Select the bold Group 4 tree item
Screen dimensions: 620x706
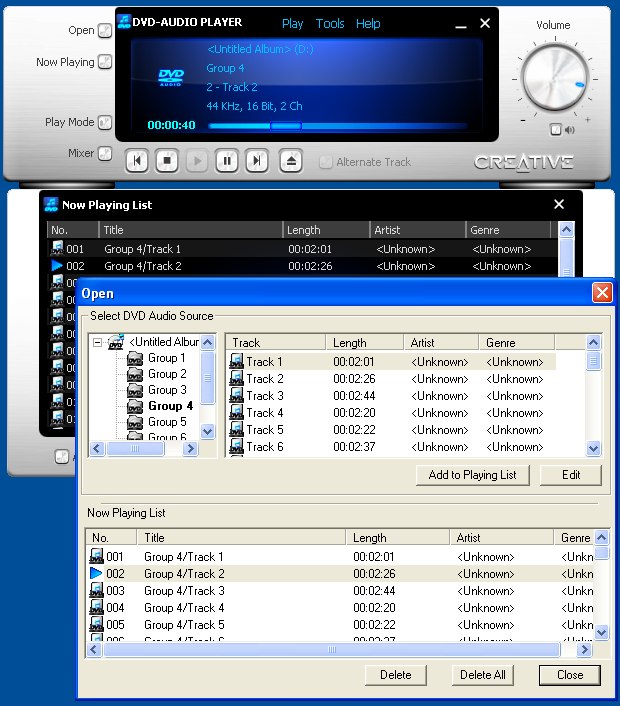click(170, 406)
